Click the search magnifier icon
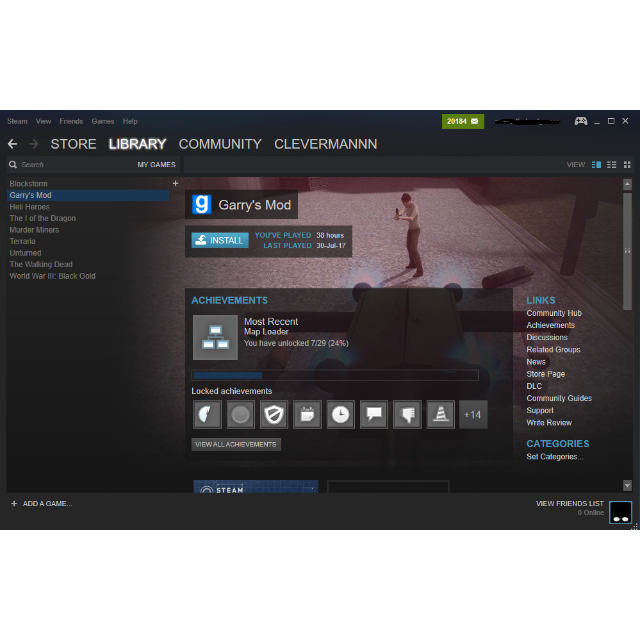The height and width of the screenshot is (640, 640). 13,164
